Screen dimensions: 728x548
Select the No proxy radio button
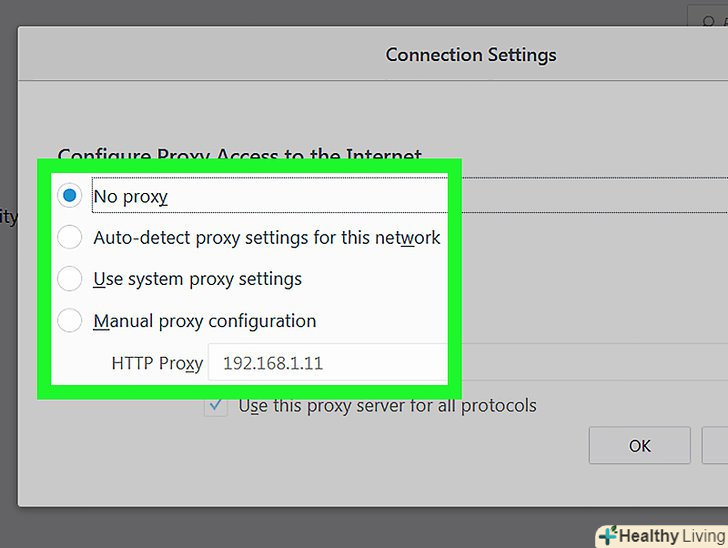pyautogui.click(x=69, y=196)
